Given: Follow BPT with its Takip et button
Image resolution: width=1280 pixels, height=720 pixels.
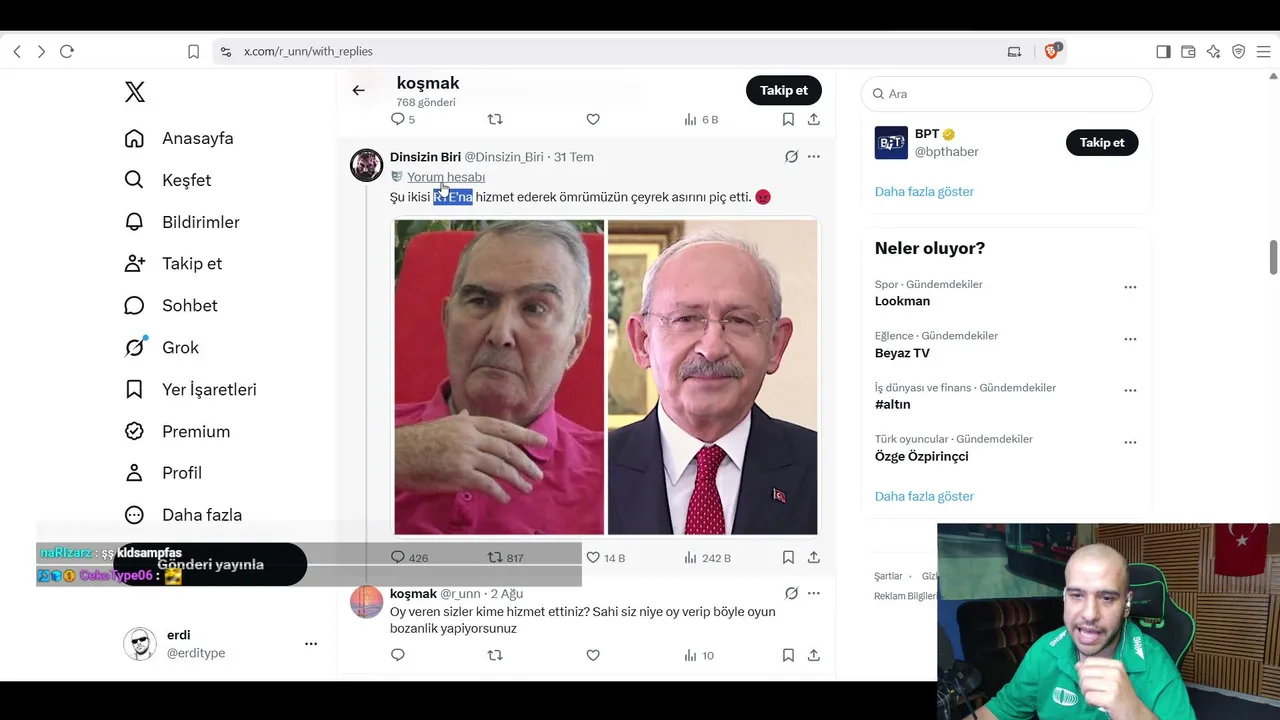Looking at the screenshot, I should [1102, 143].
